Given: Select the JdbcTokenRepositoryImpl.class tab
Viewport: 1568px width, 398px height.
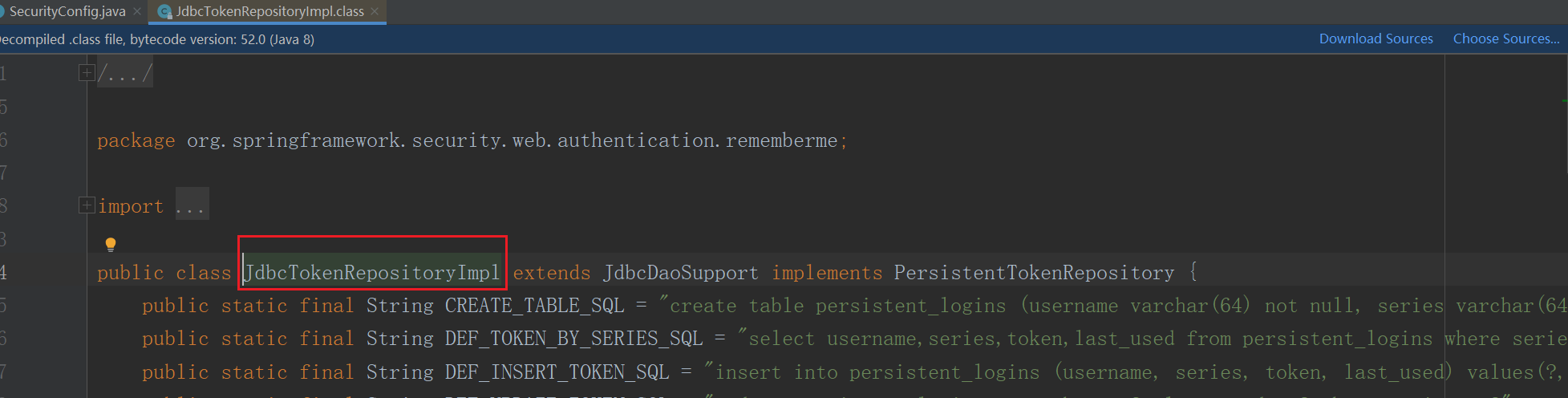Looking at the screenshot, I should [x=269, y=11].
